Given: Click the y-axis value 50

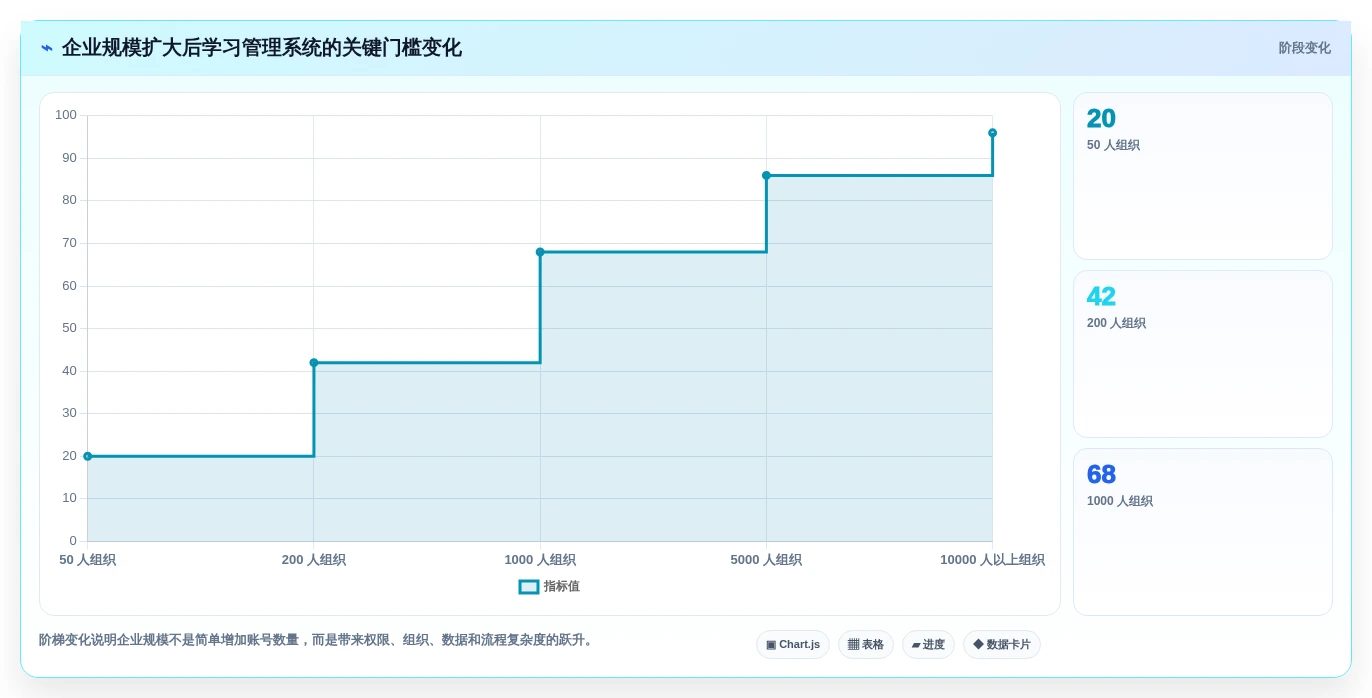Looking at the screenshot, I should (x=69, y=328).
